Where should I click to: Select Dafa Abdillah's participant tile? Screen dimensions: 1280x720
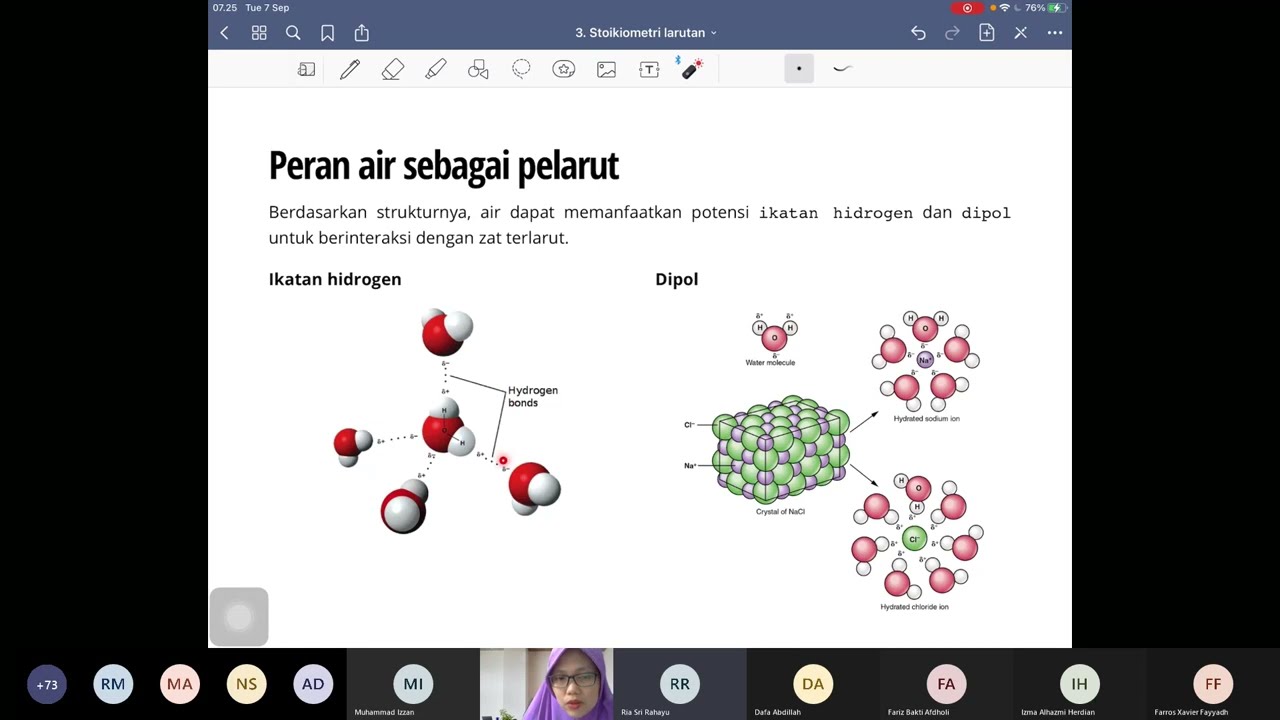click(x=812, y=684)
